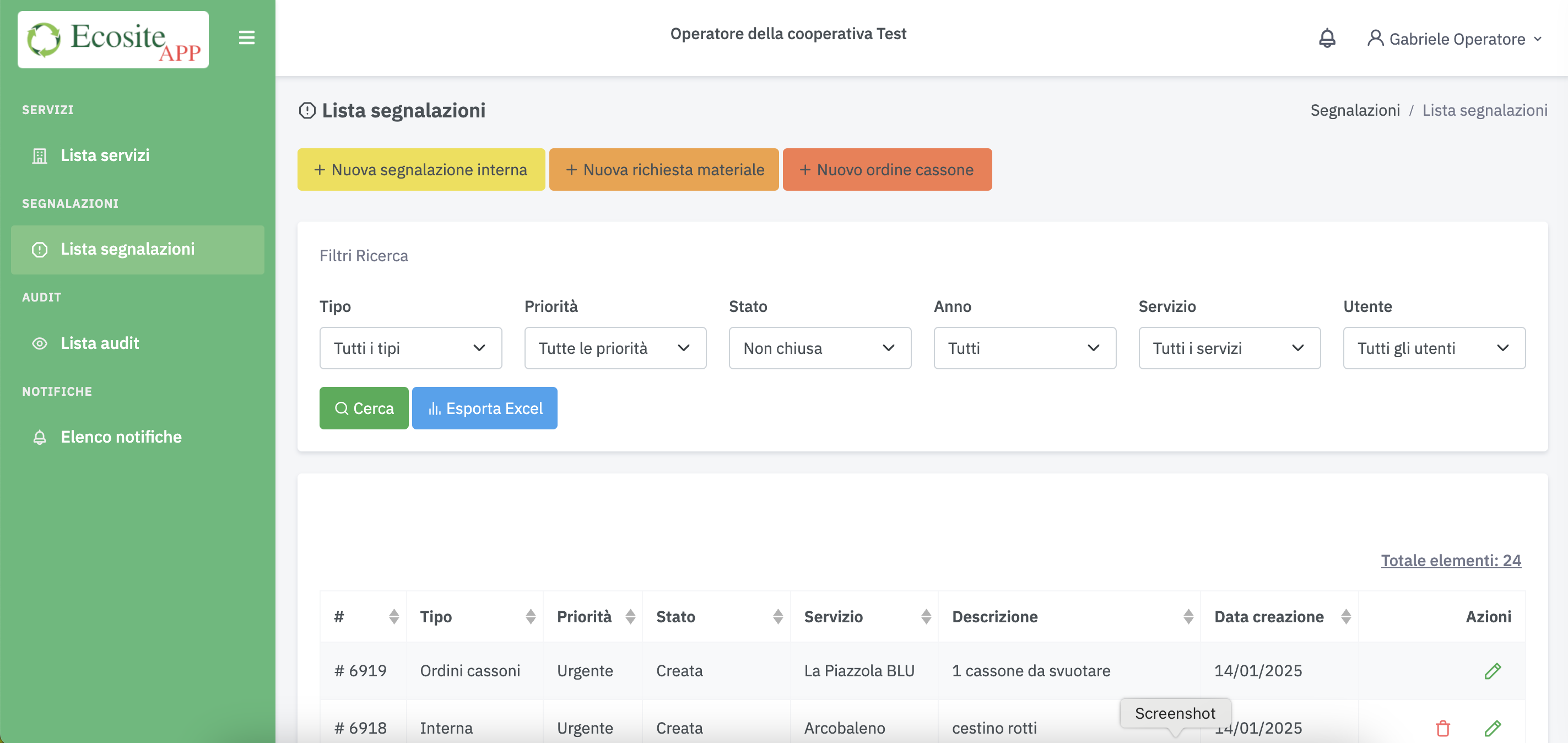Sort table by the # column
1568x743 pixels.
click(x=394, y=616)
